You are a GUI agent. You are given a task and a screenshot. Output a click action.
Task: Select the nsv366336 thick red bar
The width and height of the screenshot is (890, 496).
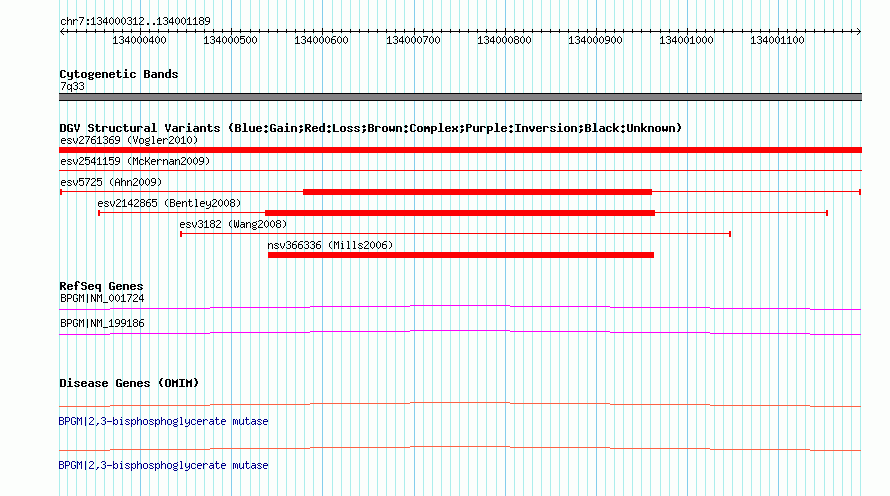[461, 255]
